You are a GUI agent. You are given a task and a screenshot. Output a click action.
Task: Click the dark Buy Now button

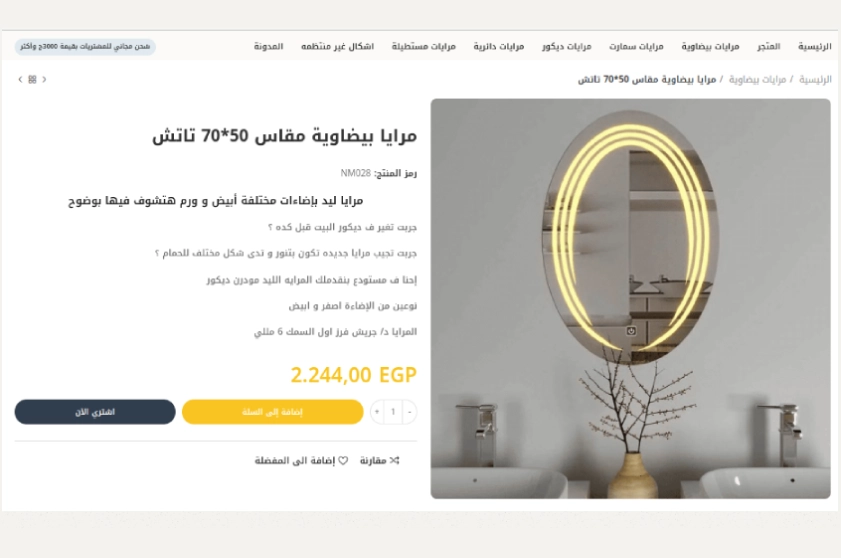coord(95,412)
